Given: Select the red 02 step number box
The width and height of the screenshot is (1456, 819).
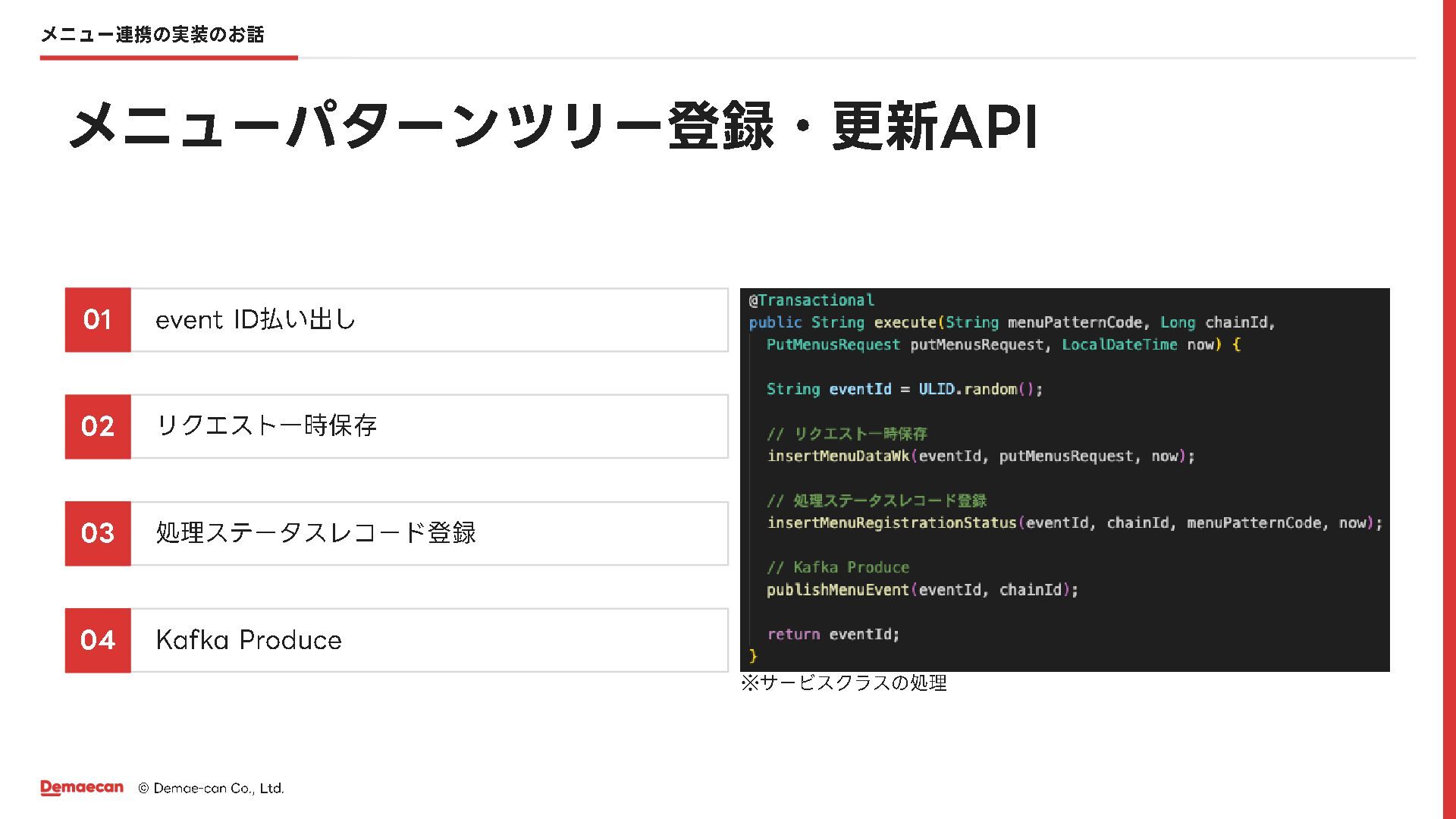Looking at the screenshot, I should tap(98, 426).
